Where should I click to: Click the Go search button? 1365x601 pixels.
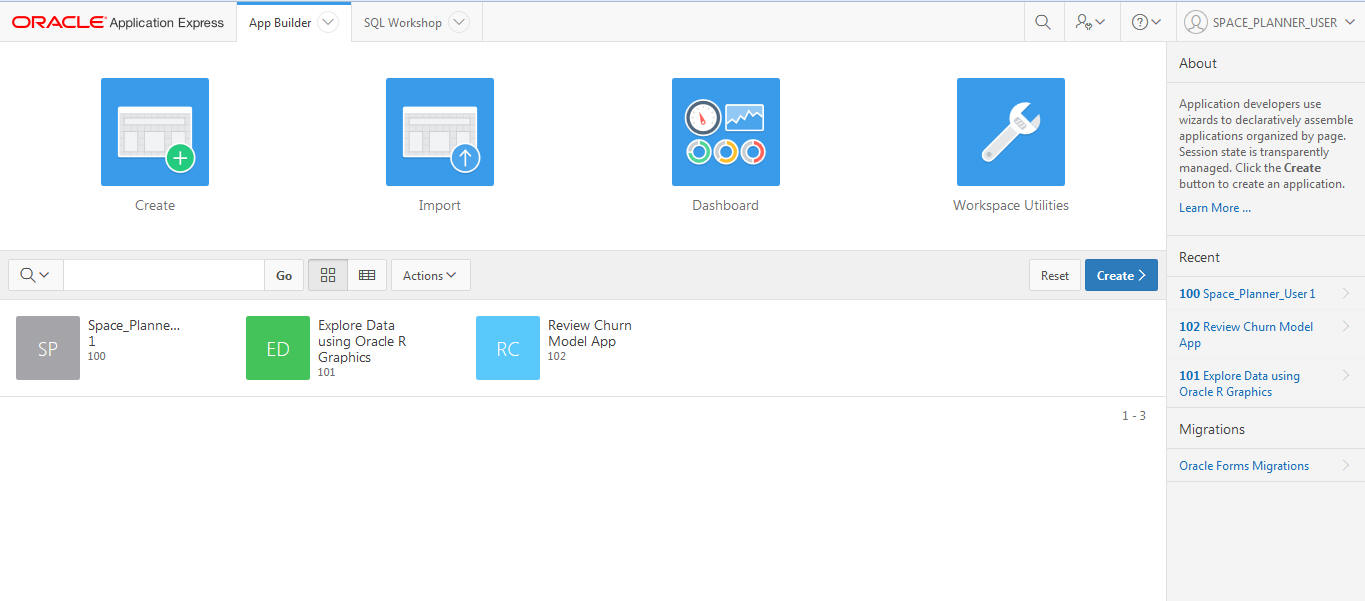(x=284, y=275)
